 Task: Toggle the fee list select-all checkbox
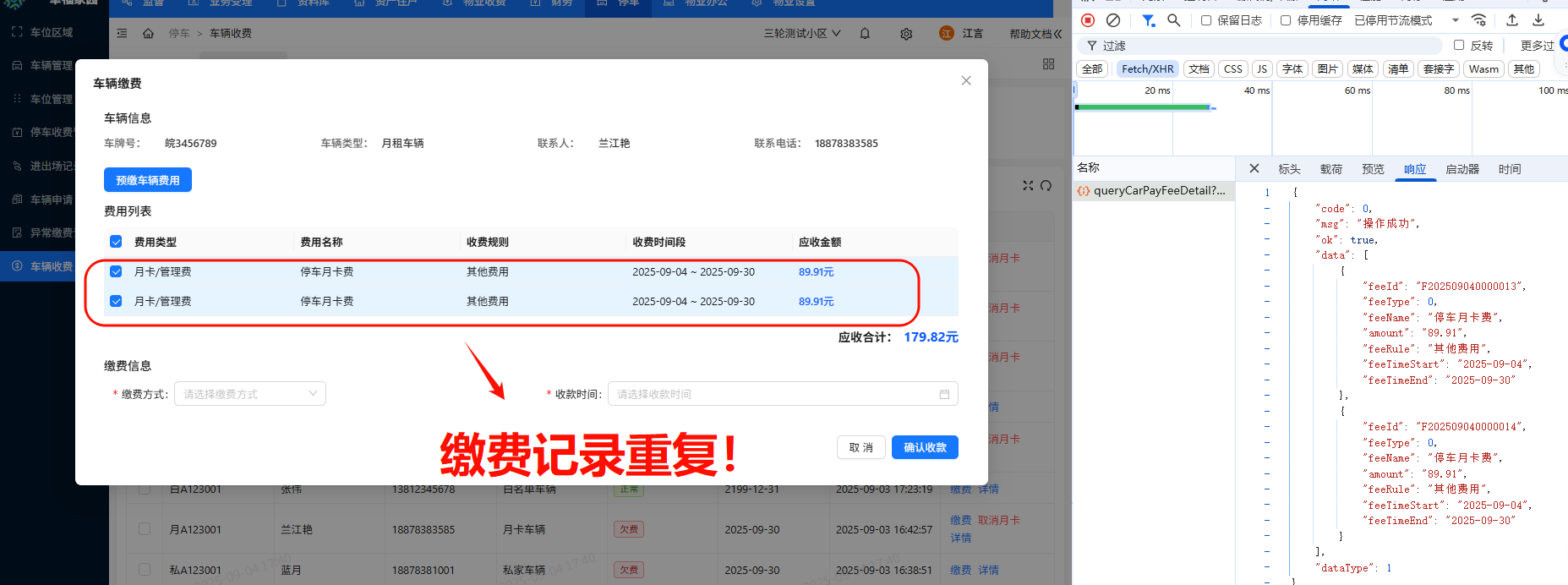coord(116,242)
